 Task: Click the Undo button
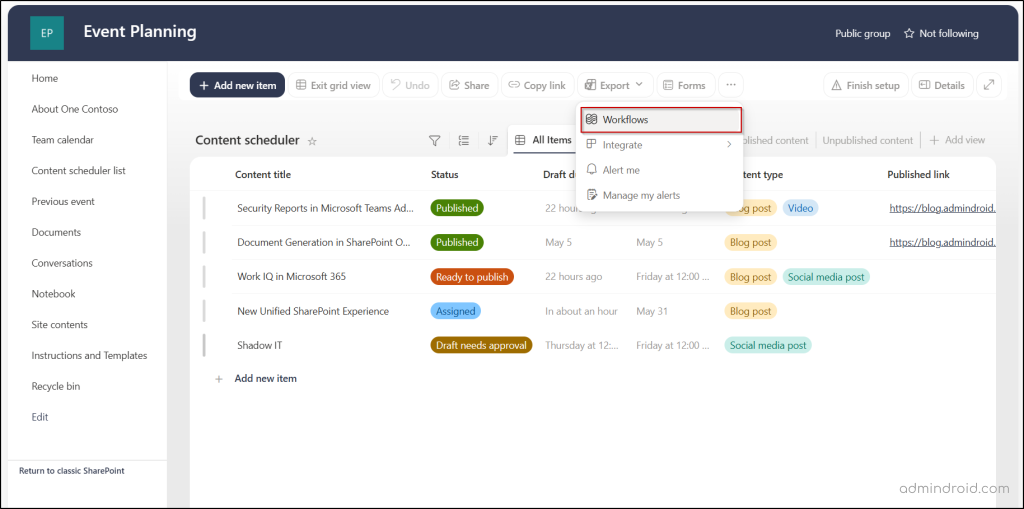pyautogui.click(x=410, y=85)
